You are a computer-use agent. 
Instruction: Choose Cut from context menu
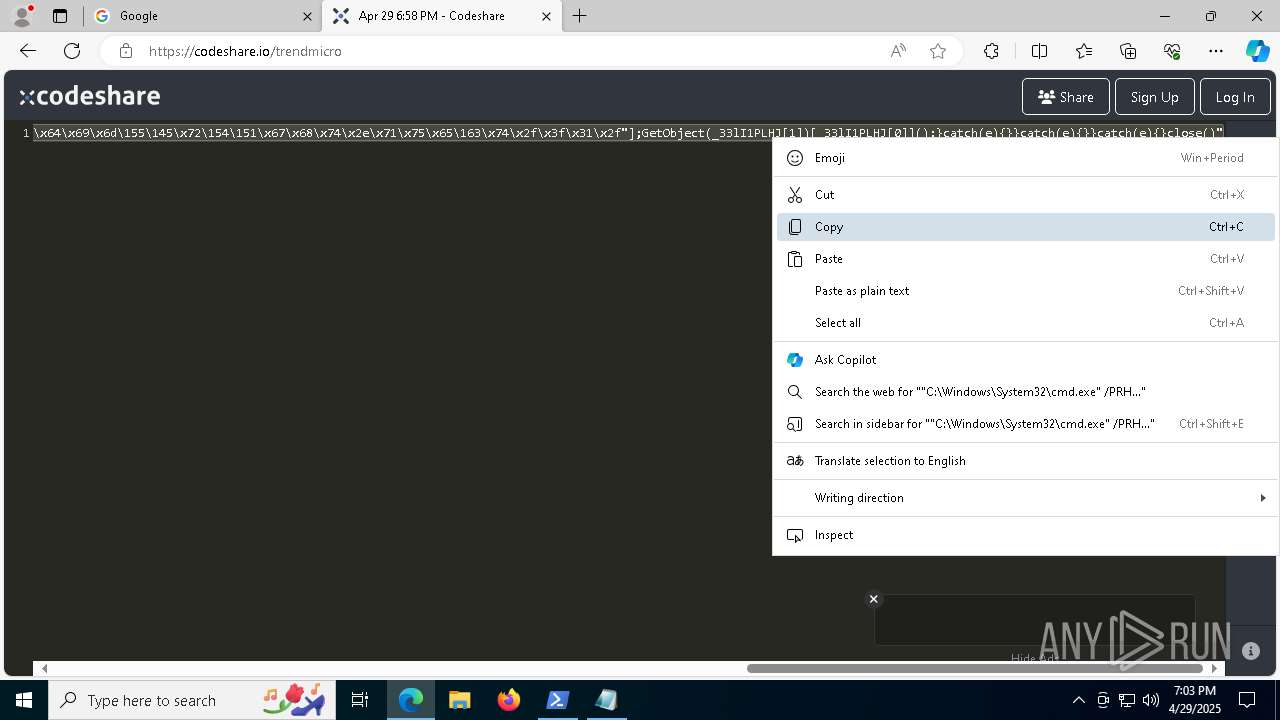click(x=1027, y=195)
